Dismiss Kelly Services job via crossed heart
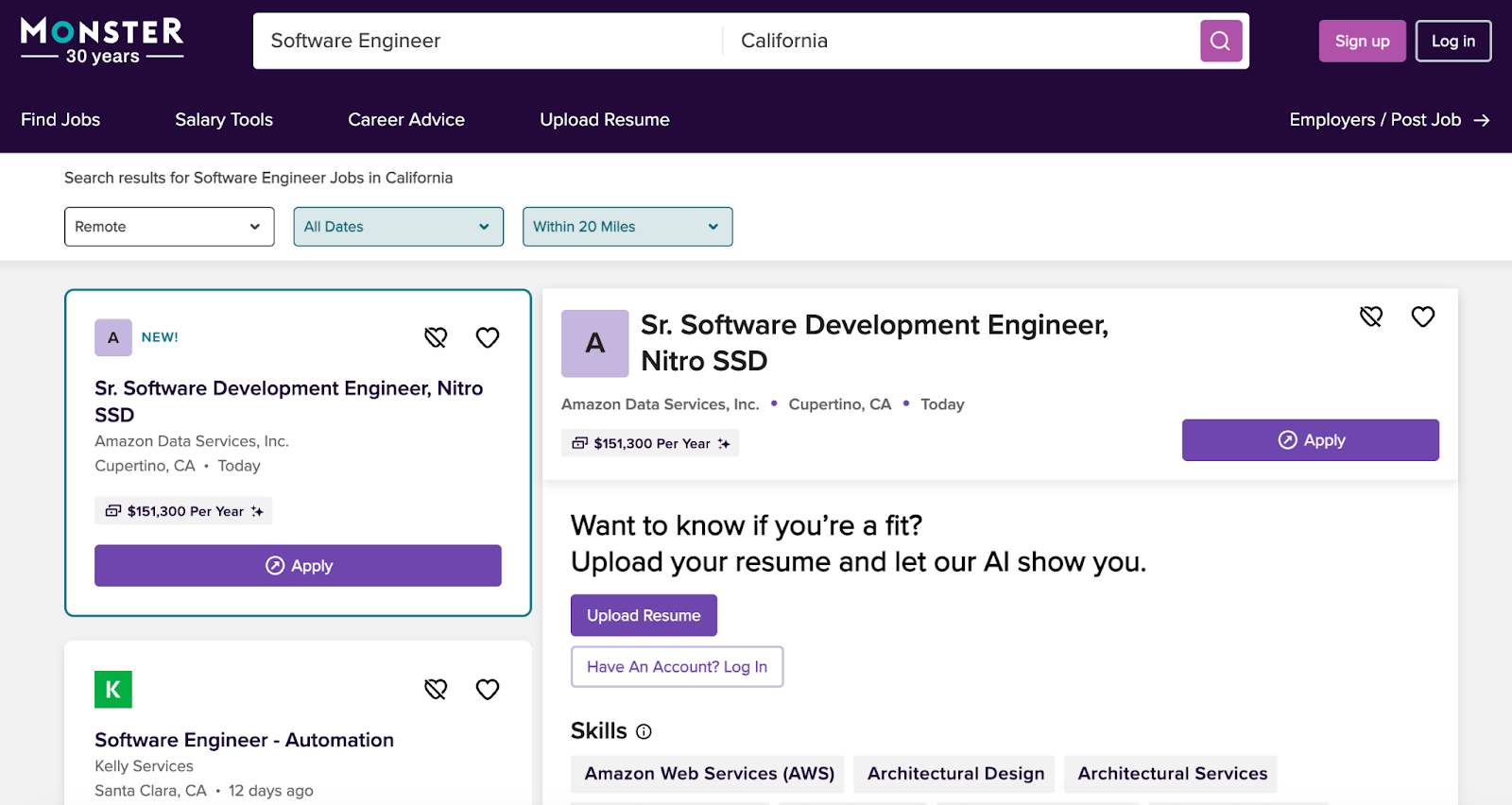1512x805 pixels. (x=436, y=690)
